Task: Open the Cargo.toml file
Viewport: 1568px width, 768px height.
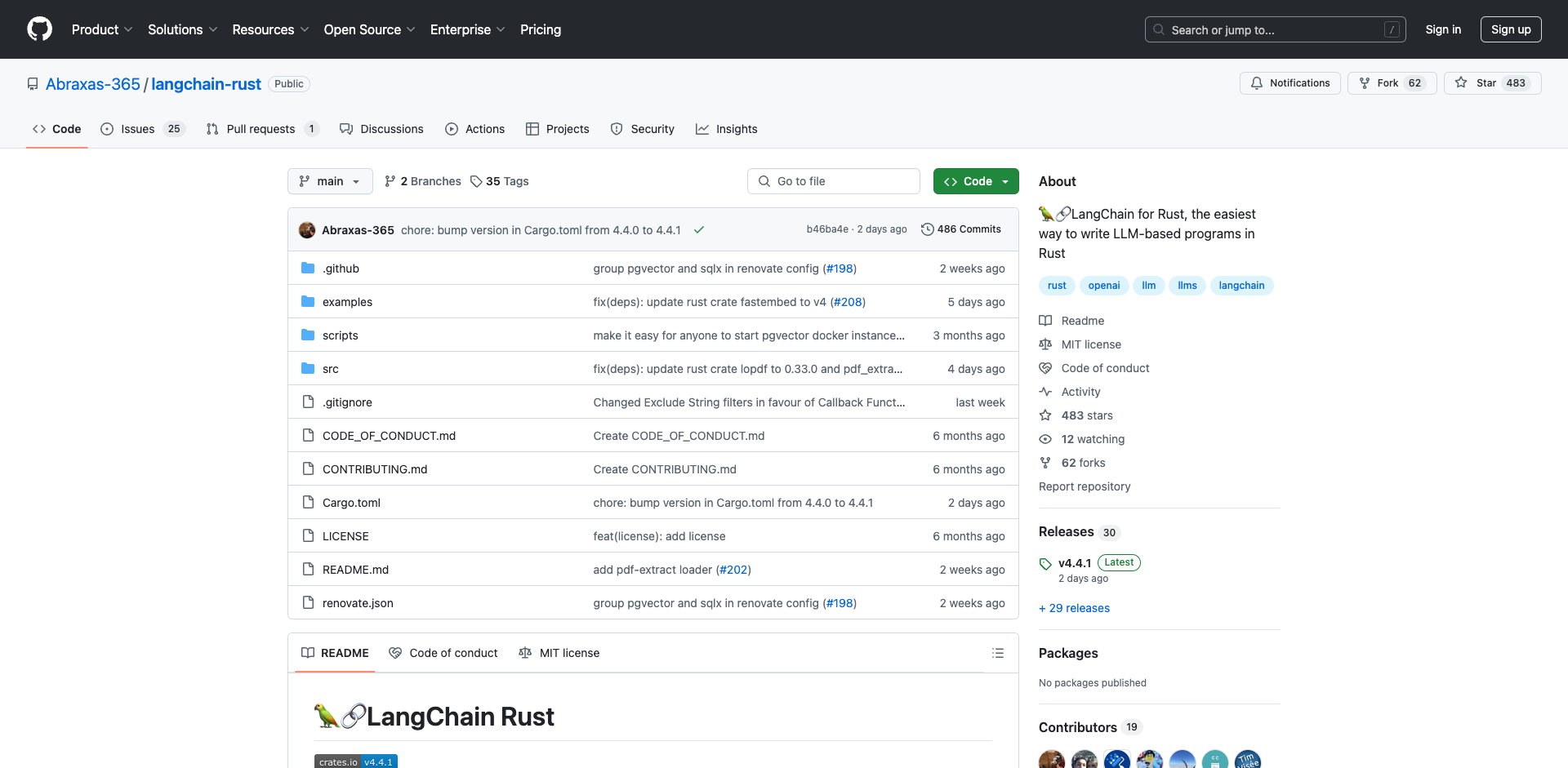Action: [x=351, y=503]
